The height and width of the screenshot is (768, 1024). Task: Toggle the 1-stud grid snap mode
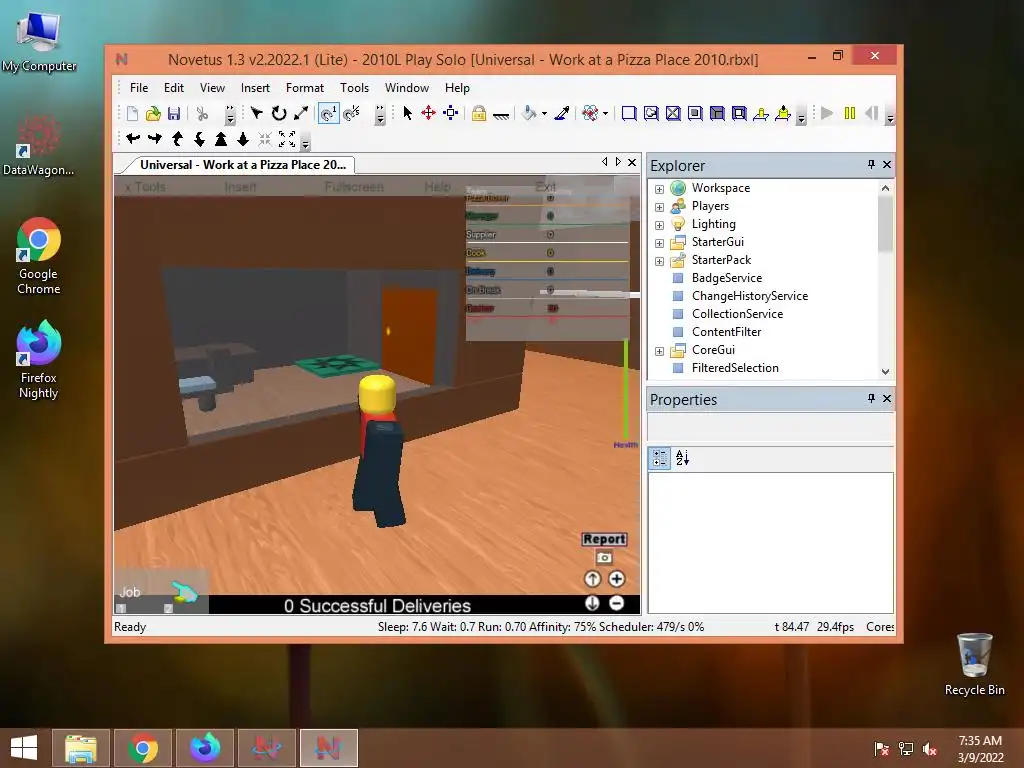tap(328, 114)
